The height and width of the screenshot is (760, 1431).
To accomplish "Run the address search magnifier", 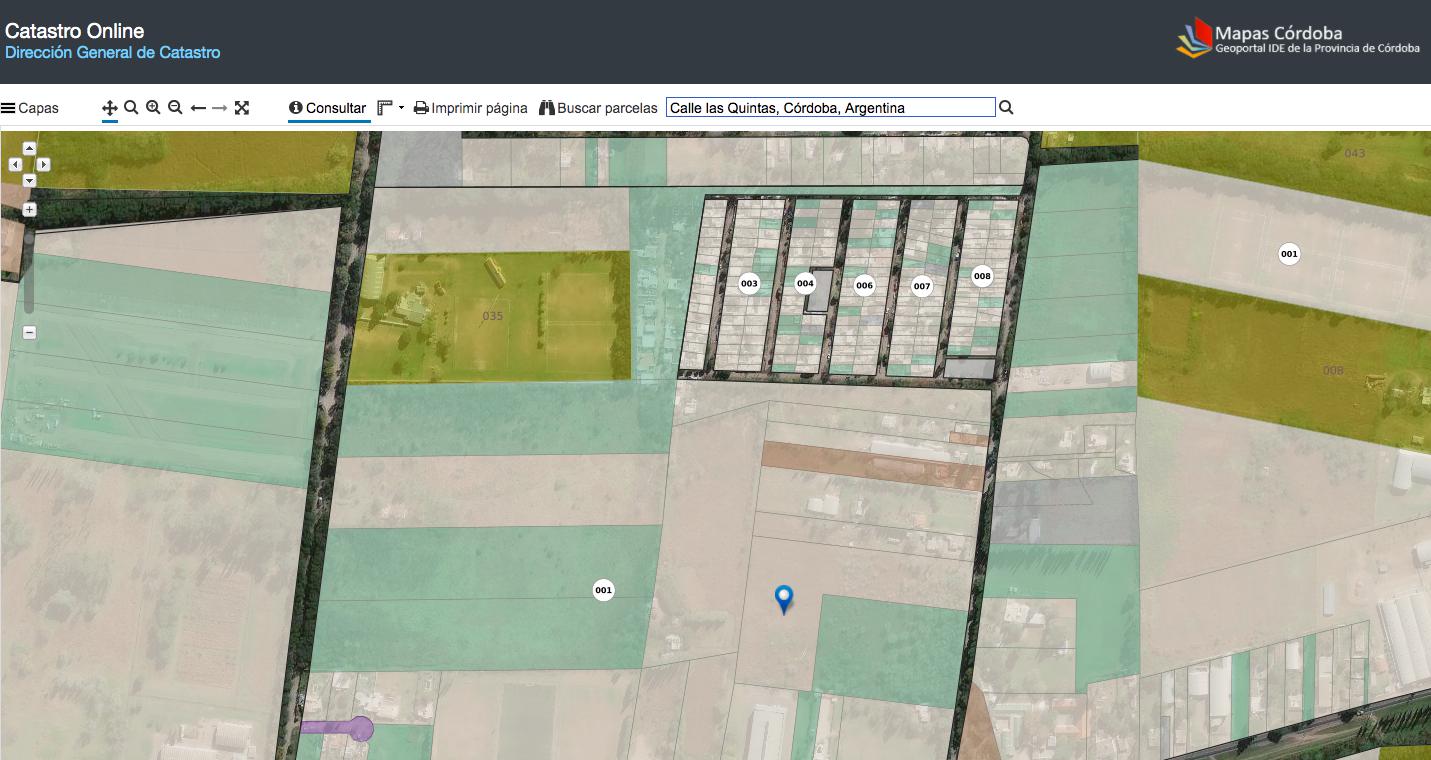I will pyautogui.click(x=1007, y=108).
